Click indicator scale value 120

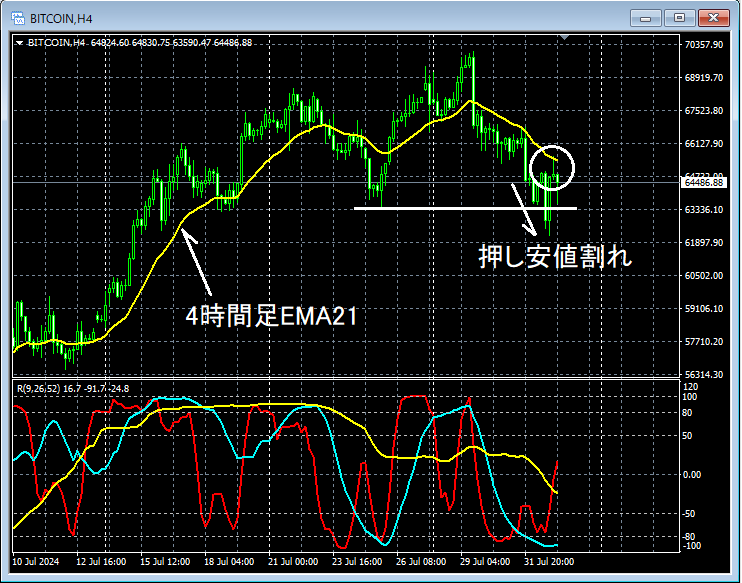[x=691, y=387]
